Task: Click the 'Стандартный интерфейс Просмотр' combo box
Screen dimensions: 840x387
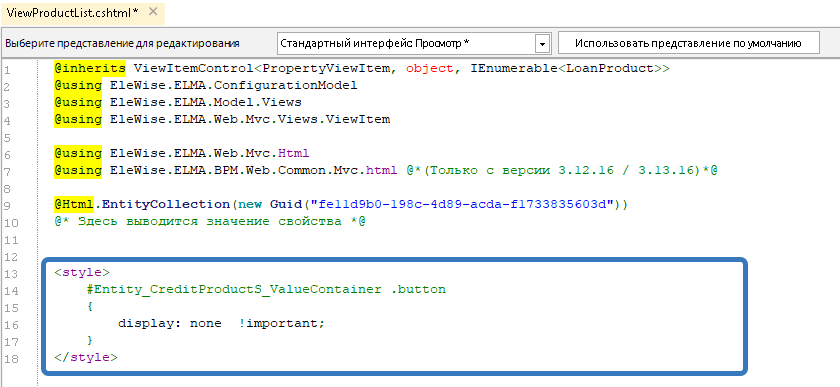Action: 414,43
